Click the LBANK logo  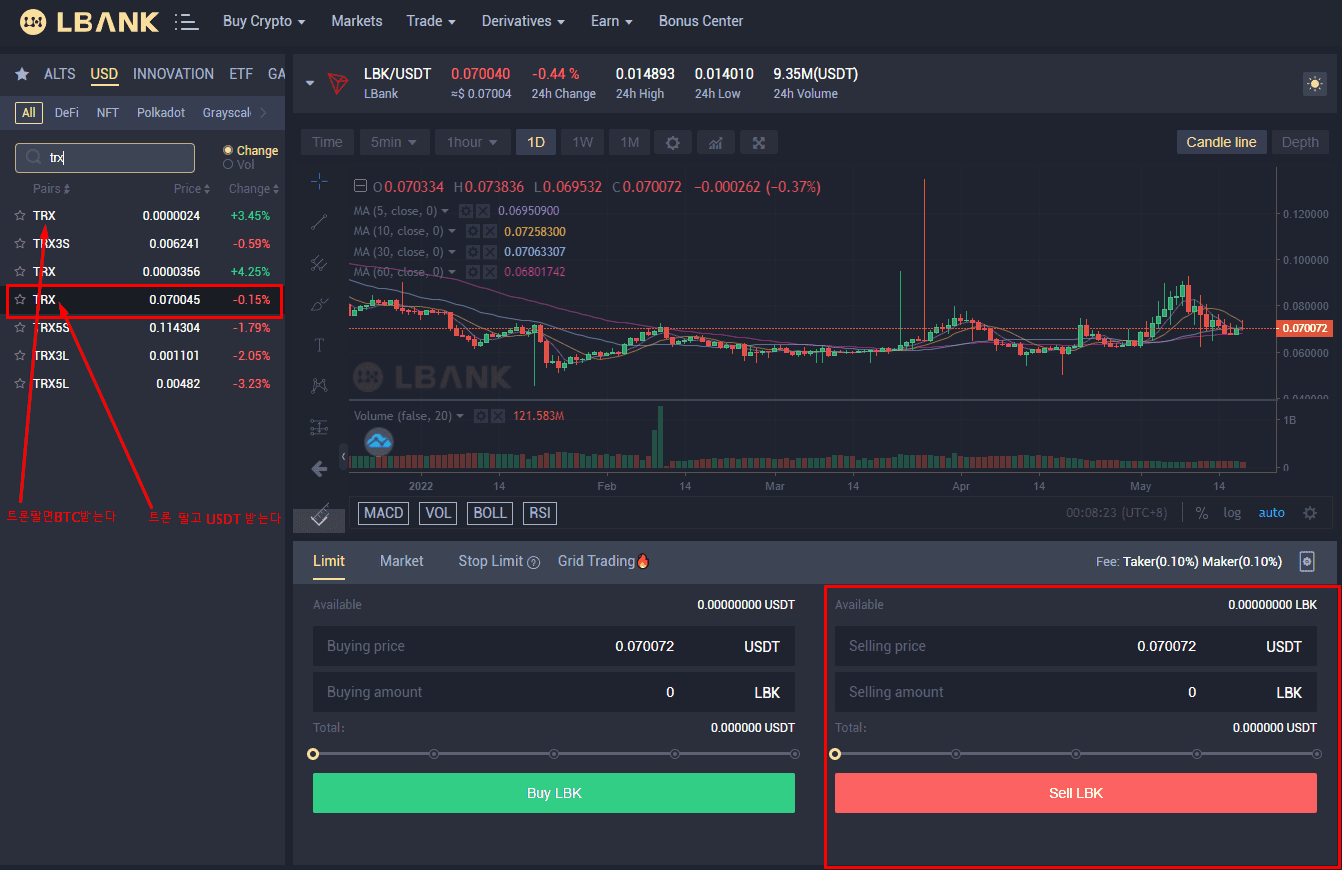89,21
